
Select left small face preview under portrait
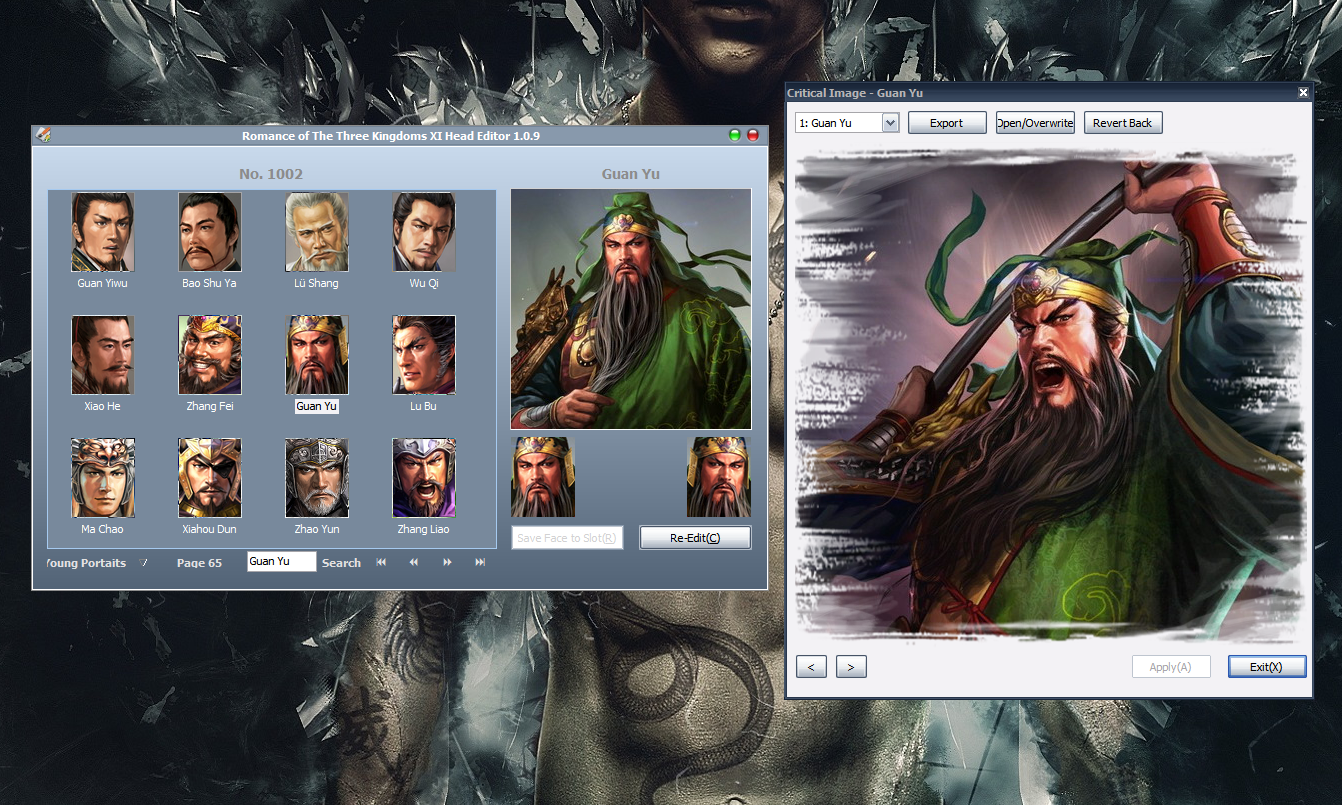(543, 477)
